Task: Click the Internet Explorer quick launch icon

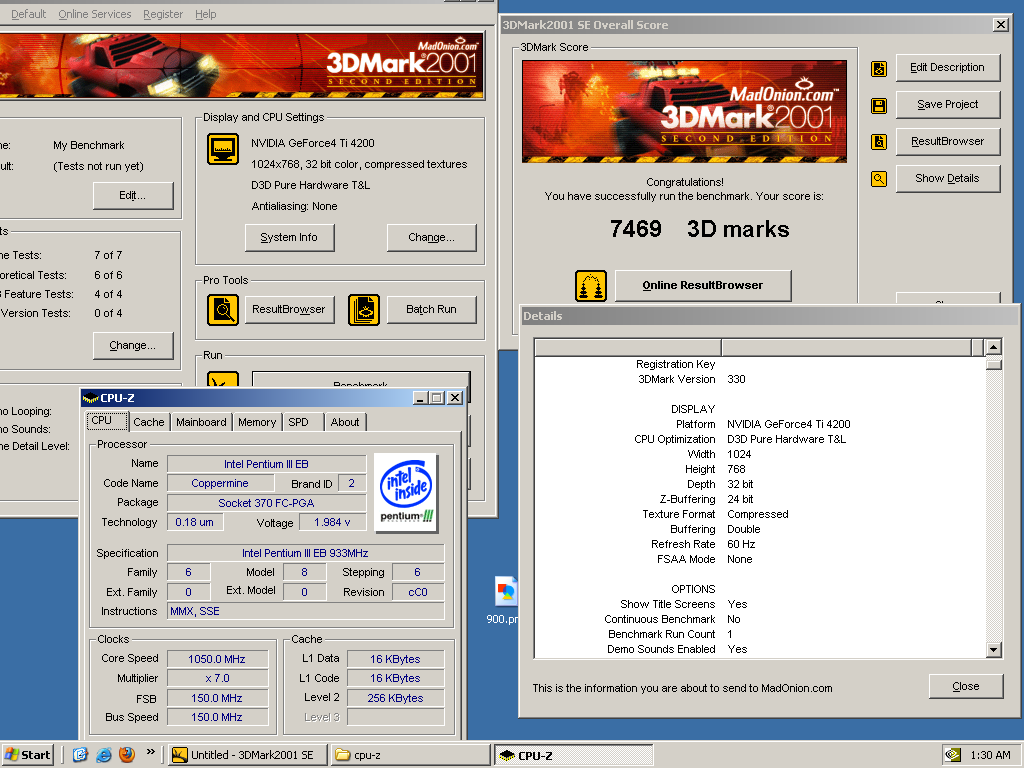Action: point(103,754)
